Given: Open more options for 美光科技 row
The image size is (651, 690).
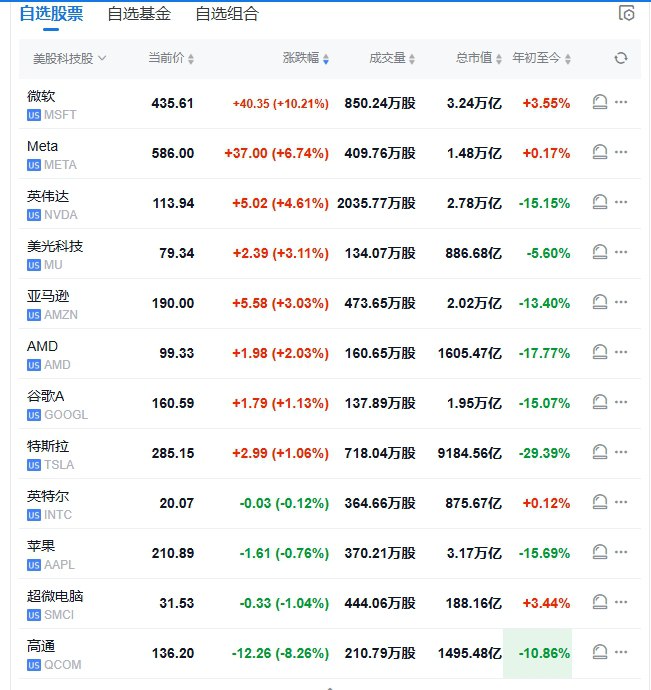Looking at the screenshot, I should (621, 252).
